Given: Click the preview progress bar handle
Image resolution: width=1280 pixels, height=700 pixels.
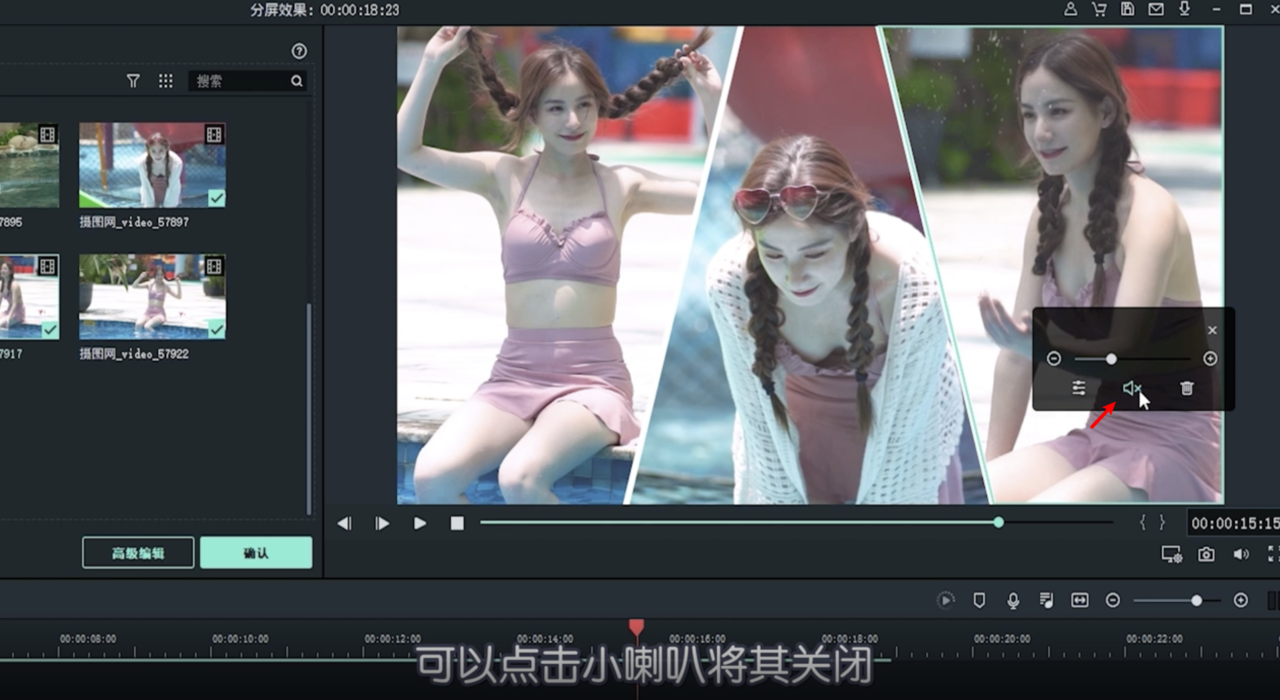Looking at the screenshot, I should tap(998, 522).
